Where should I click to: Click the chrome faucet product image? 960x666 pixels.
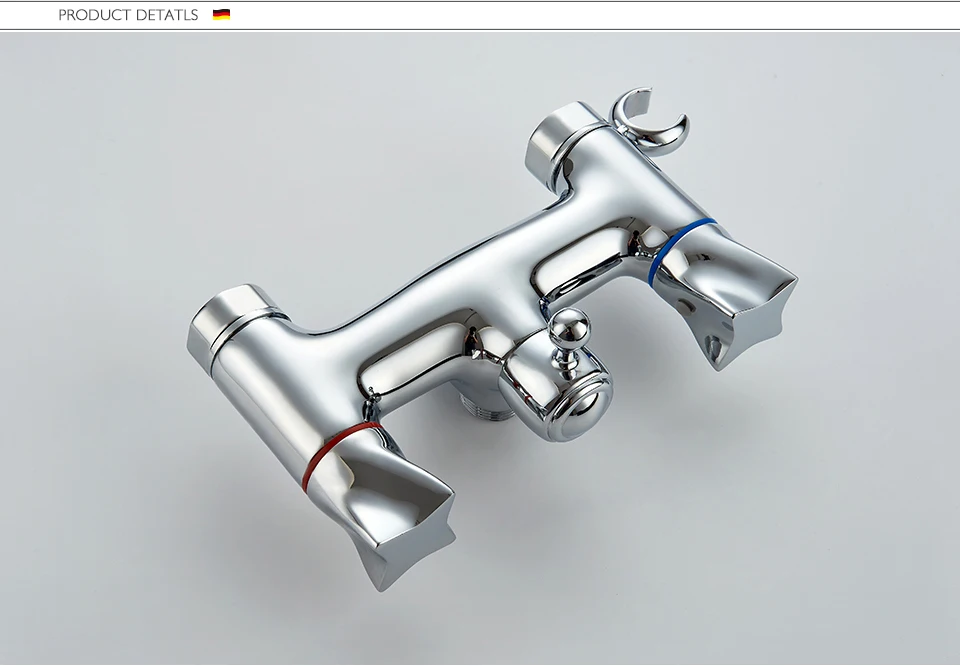click(x=480, y=348)
